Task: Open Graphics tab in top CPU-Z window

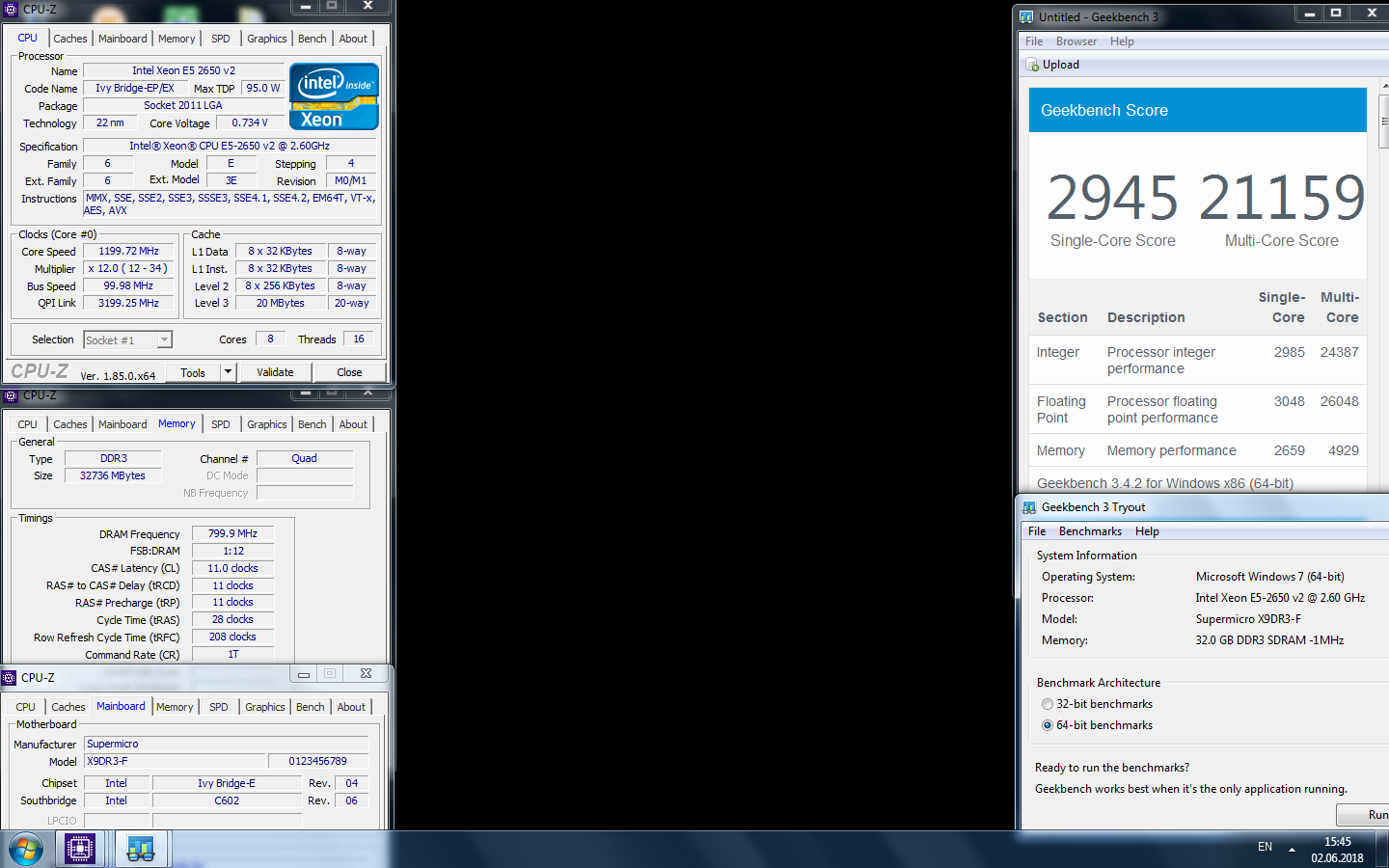Action: click(x=267, y=39)
